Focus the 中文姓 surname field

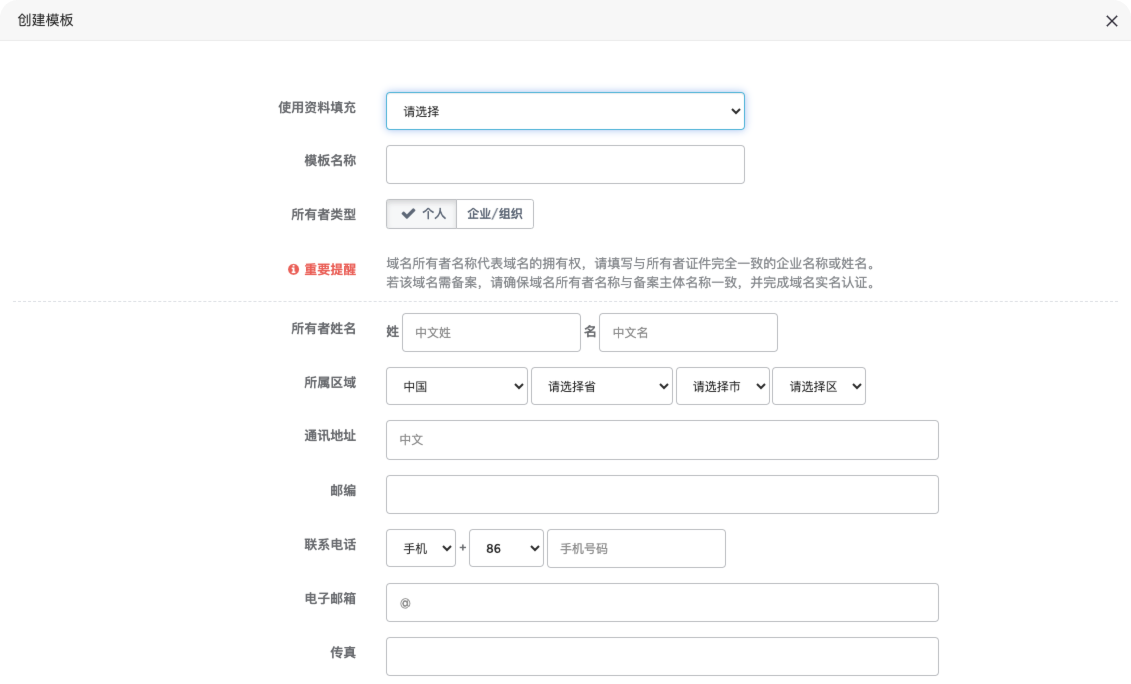(491, 332)
